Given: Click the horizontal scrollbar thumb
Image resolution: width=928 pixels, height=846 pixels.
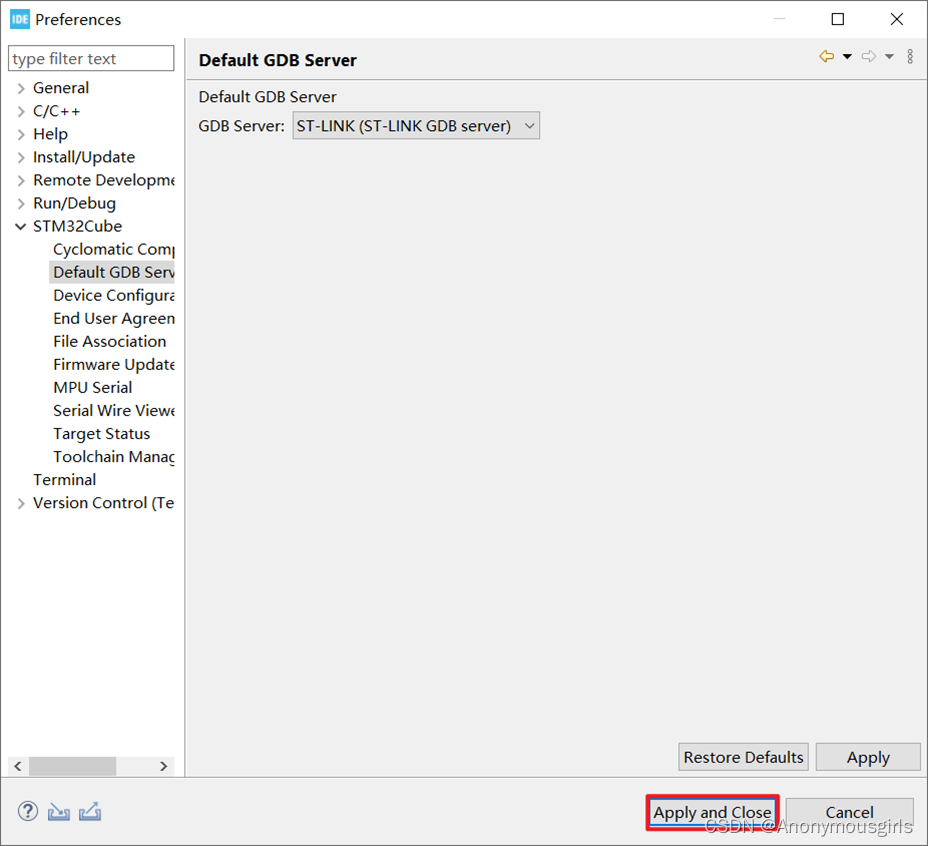Looking at the screenshot, I should [x=72, y=766].
